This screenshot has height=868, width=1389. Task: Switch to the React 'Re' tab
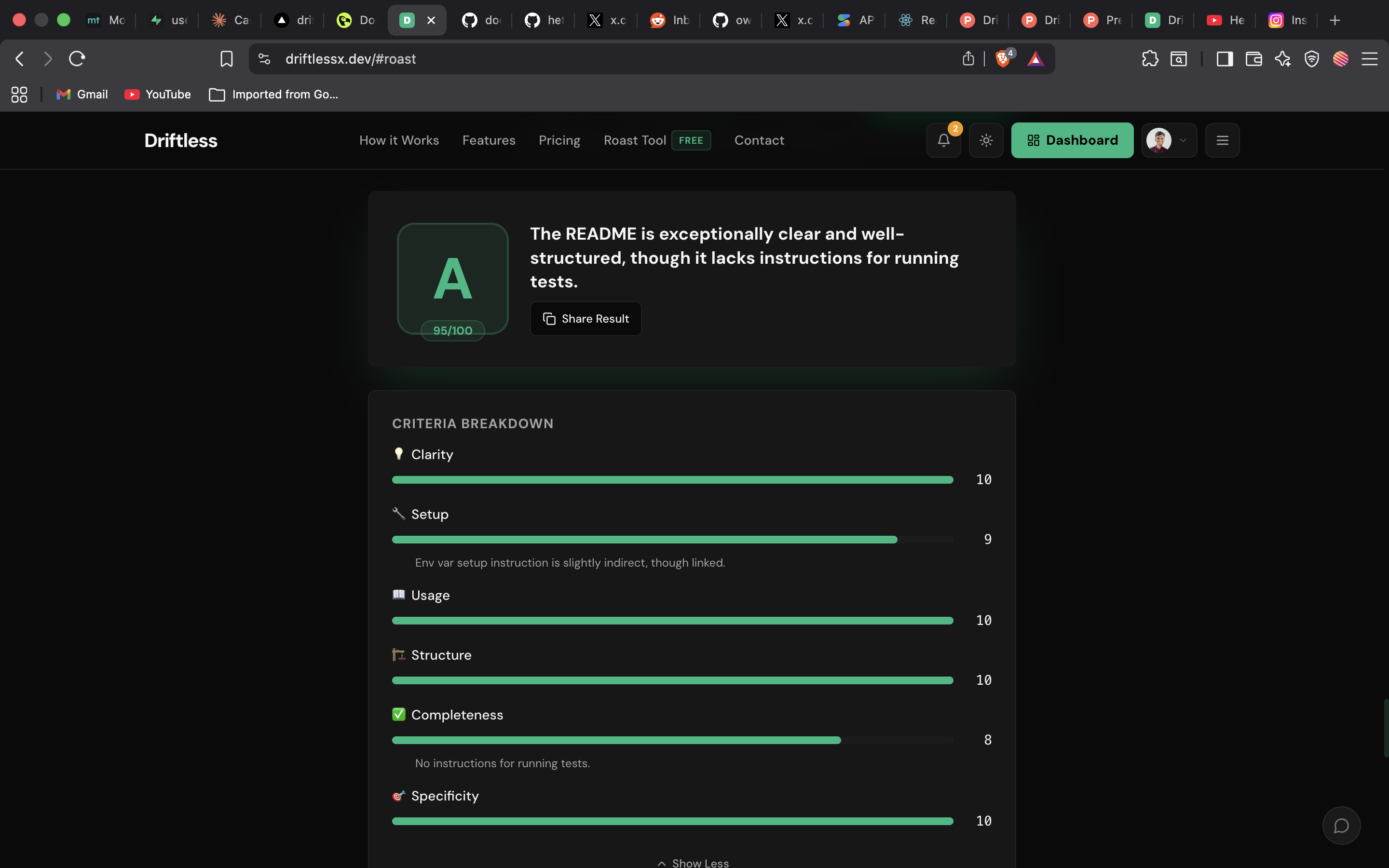pyautogui.click(x=917, y=20)
